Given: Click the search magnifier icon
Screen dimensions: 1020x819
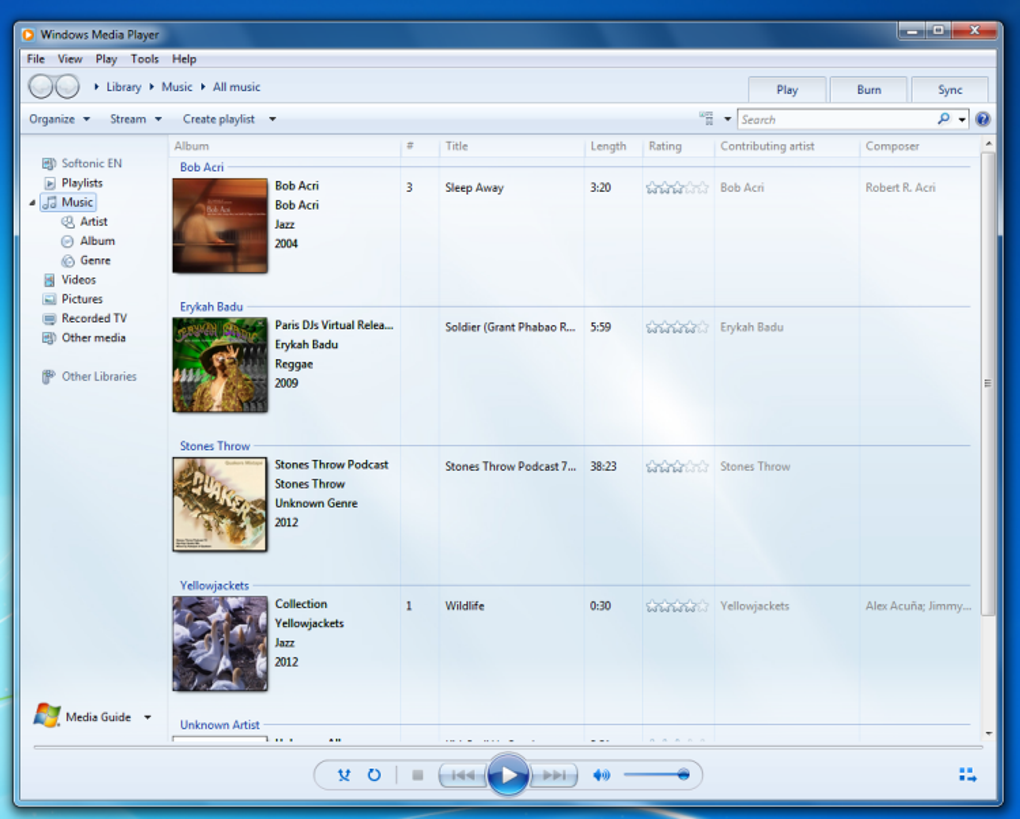Looking at the screenshot, I should [944, 118].
